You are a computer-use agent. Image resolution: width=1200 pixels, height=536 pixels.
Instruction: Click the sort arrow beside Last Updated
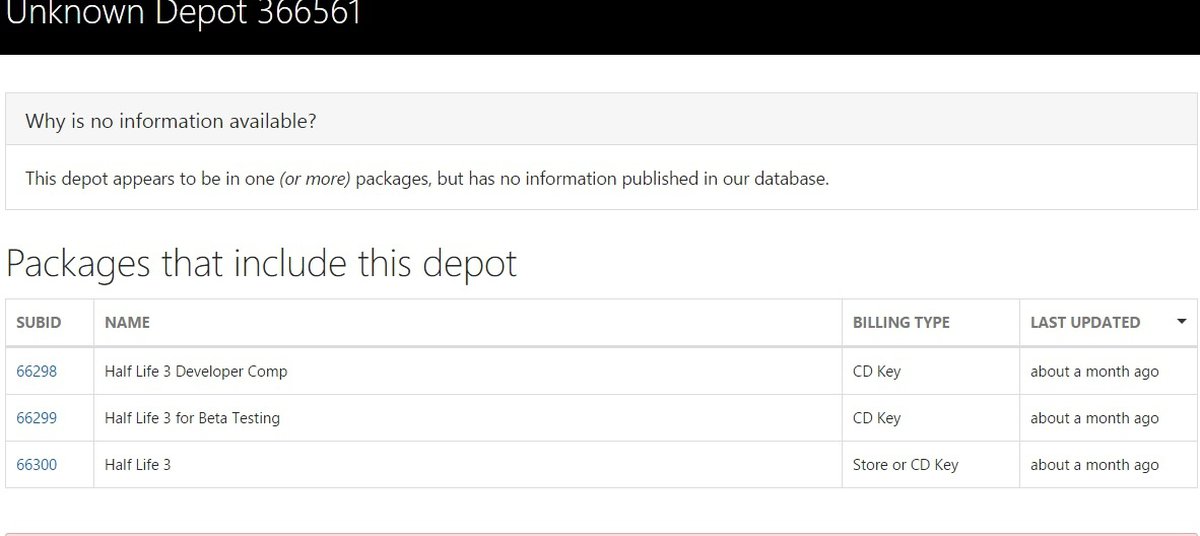[x=1181, y=322]
